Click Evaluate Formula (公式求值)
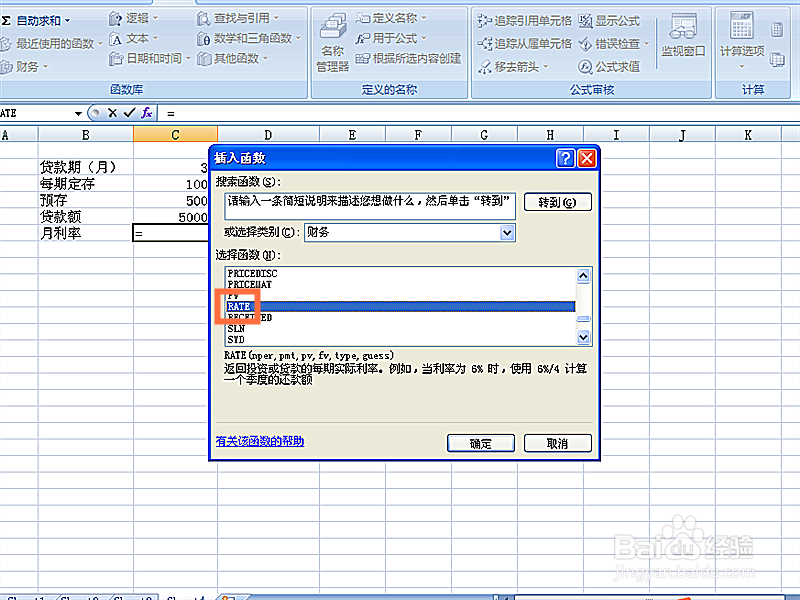Viewport: 800px width, 600px height. point(609,66)
